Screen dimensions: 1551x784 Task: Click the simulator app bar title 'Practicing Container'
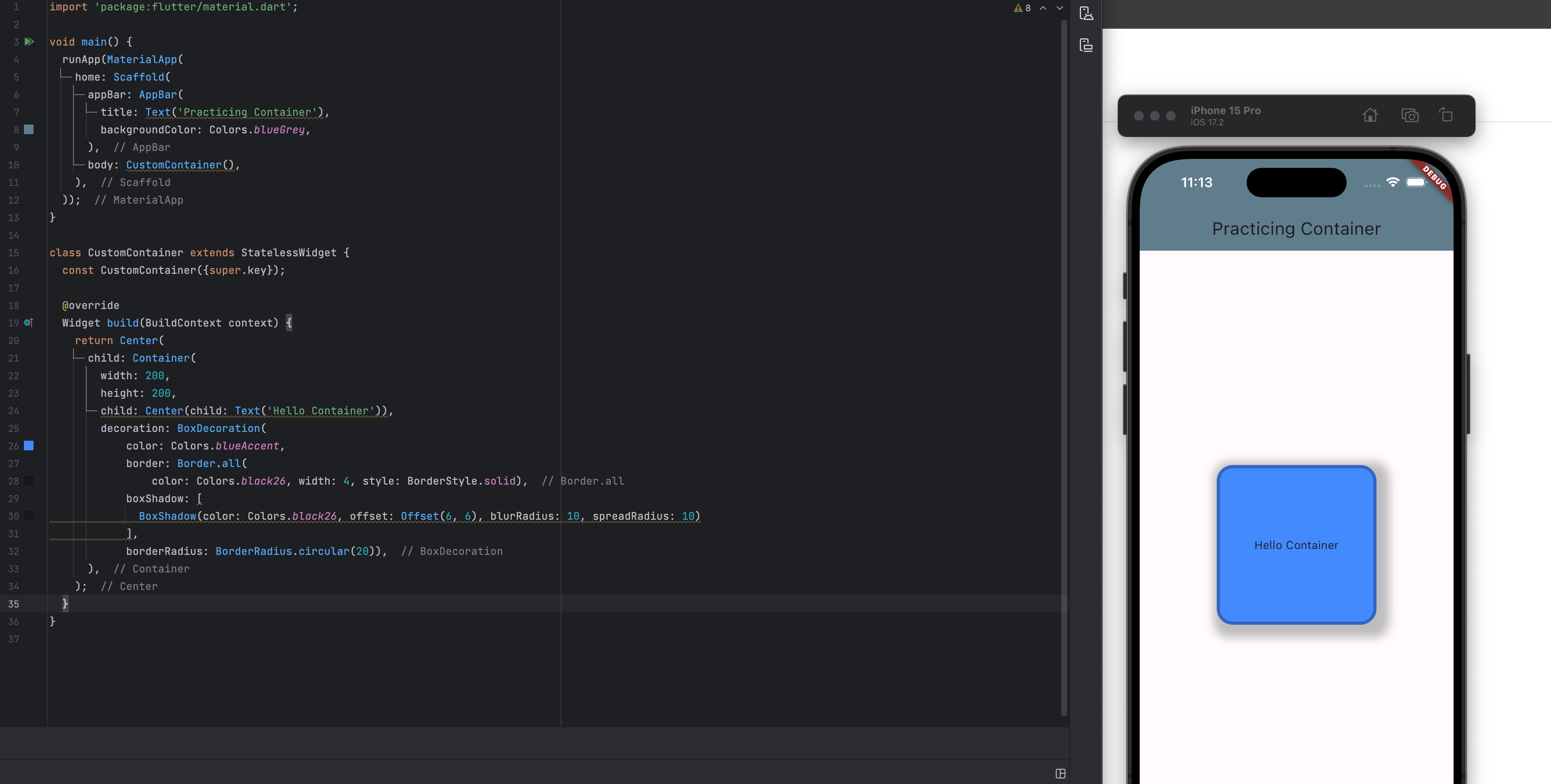tap(1296, 229)
